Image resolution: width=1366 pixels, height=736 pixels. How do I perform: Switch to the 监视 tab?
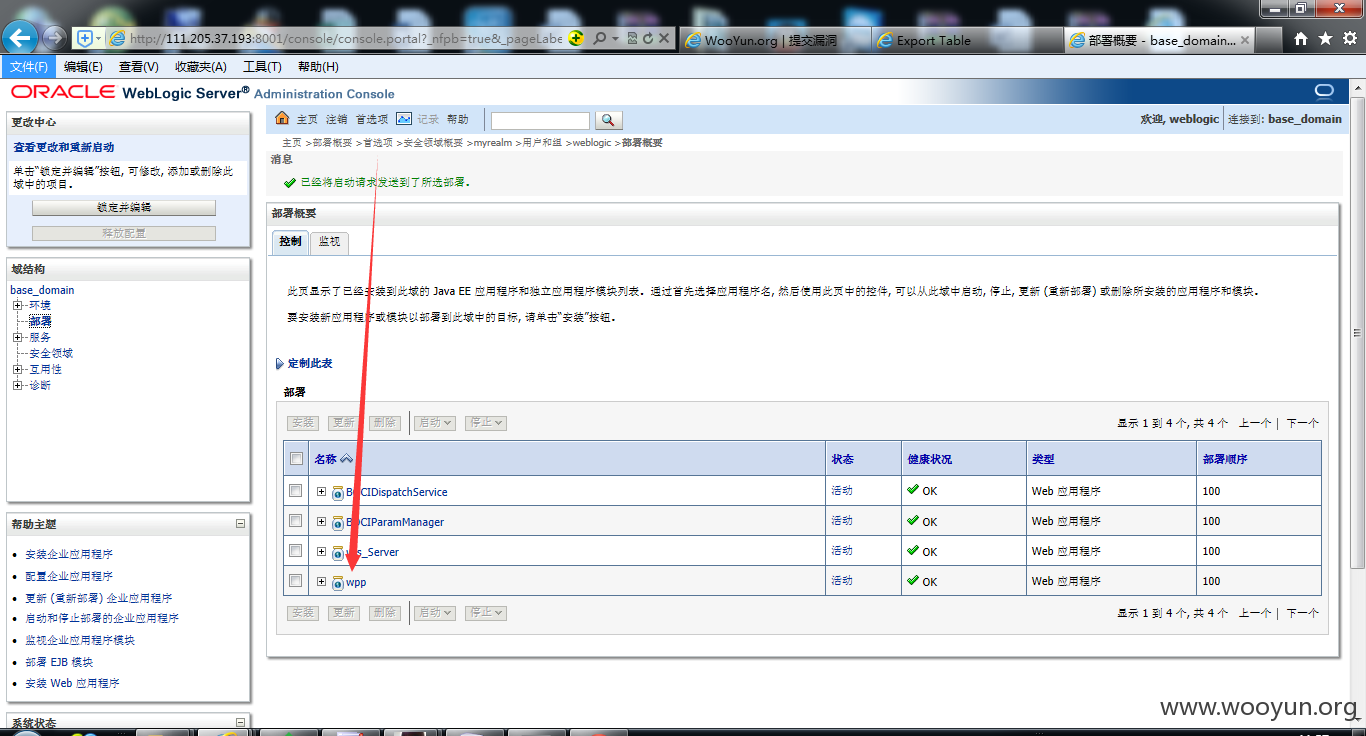coord(329,242)
